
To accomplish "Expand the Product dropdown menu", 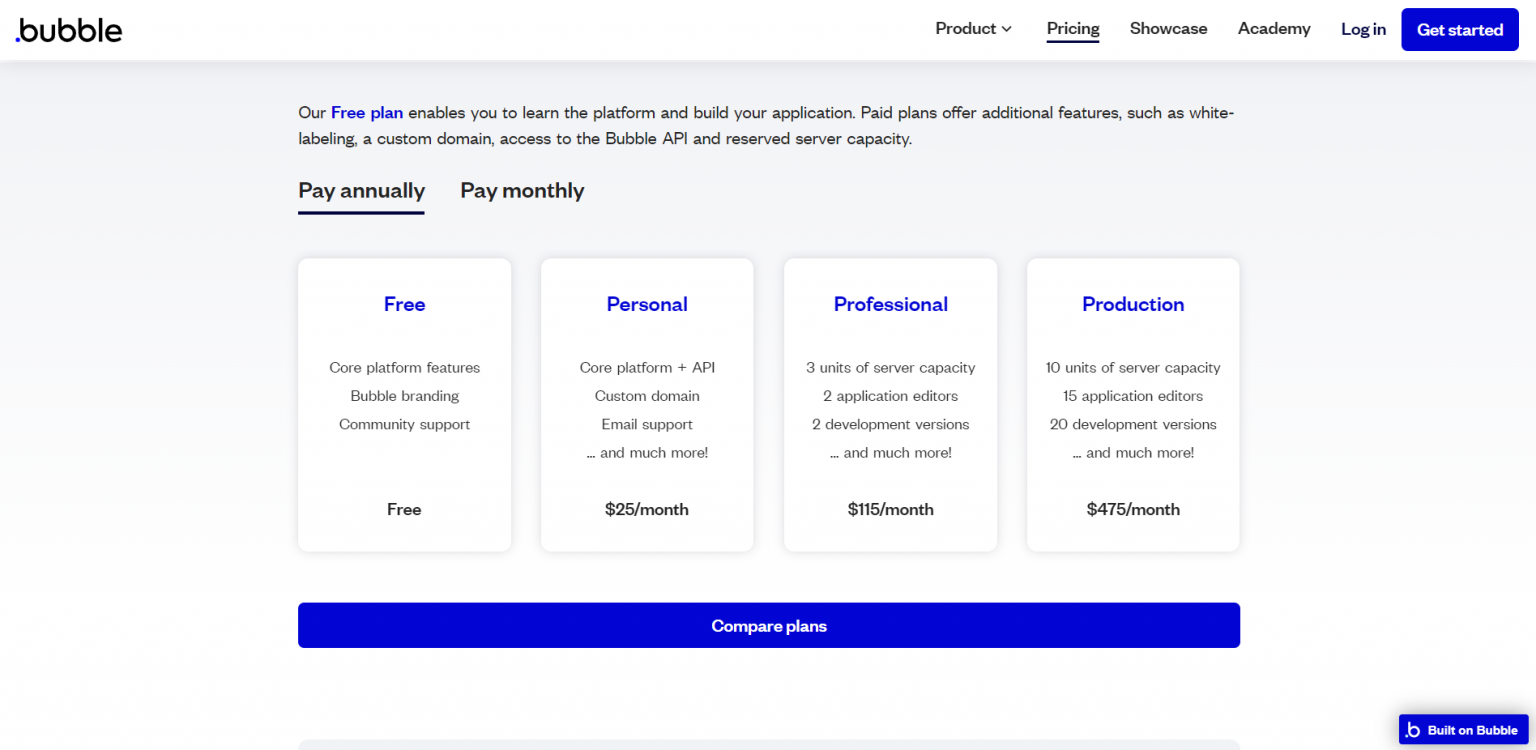I will tap(965, 29).
